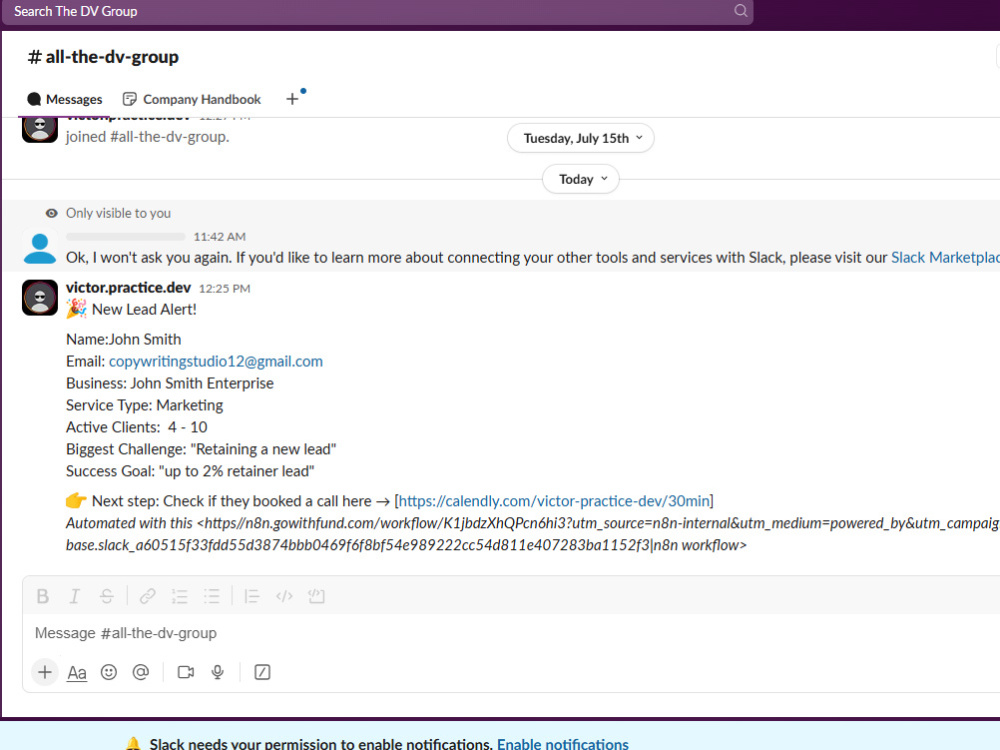This screenshot has height=750, width=1000.
Task: Open the attachments plus button in composer
Action: pyautogui.click(x=45, y=672)
